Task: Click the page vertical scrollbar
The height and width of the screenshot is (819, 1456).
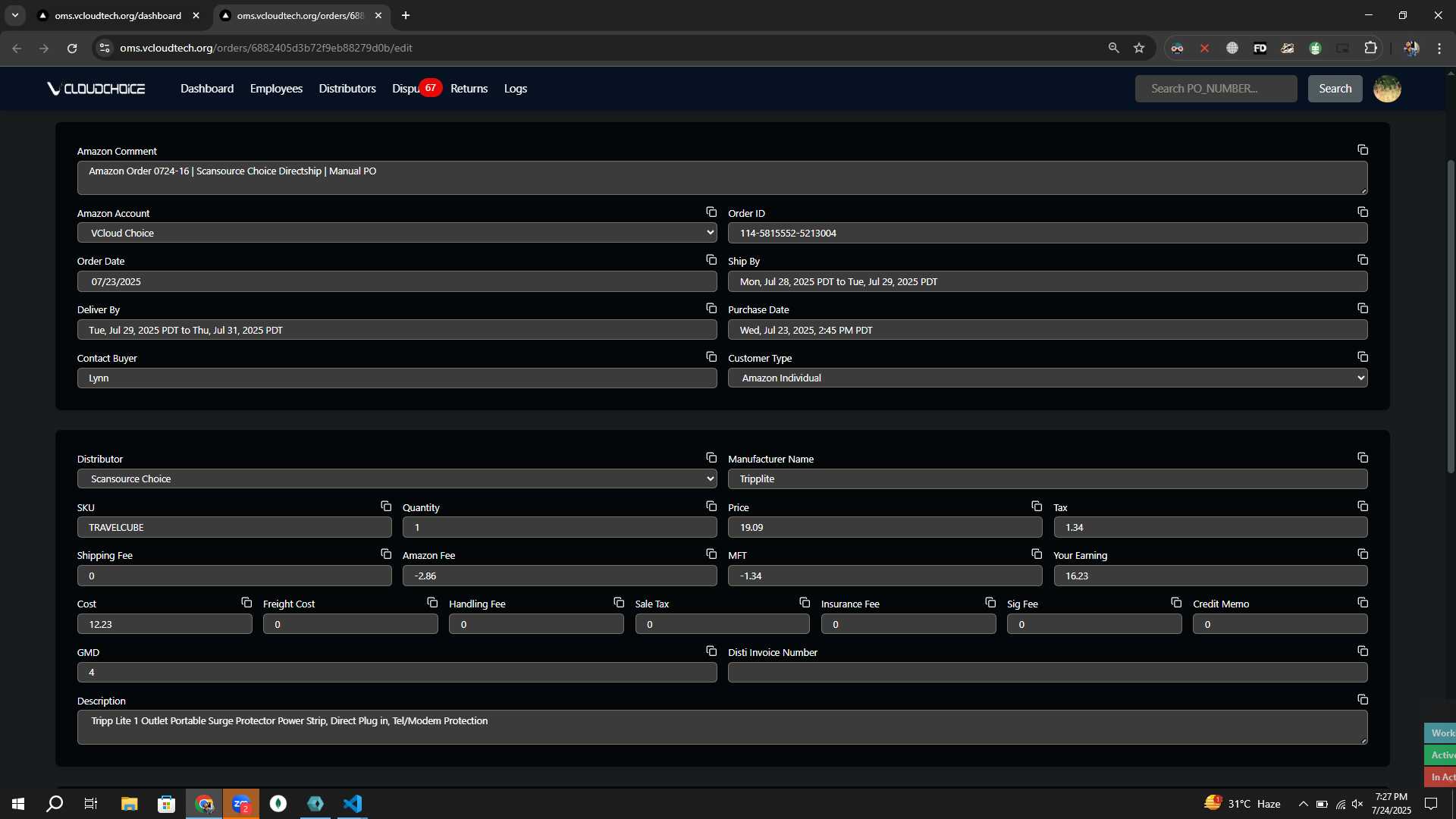Action: coord(1451,318)
